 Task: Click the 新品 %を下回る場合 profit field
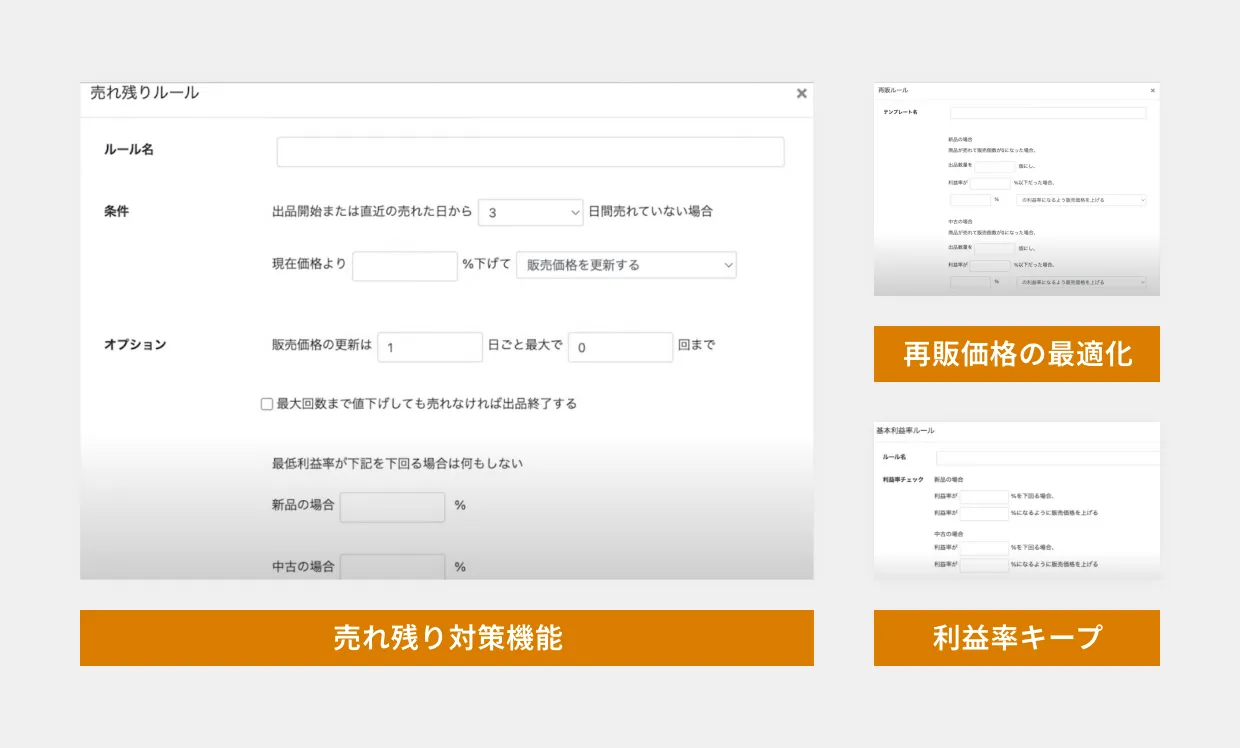pyautogui.click(x=984, y=496)
